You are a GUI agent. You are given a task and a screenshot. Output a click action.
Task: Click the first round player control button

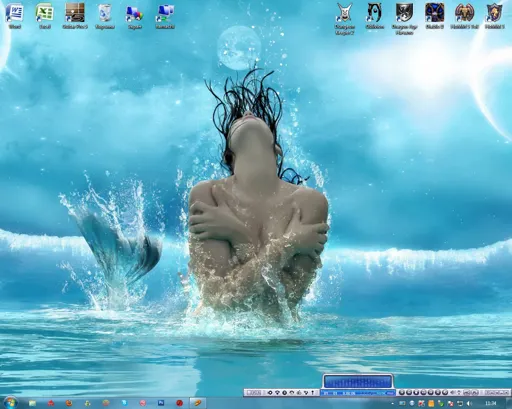[x=402, y=393]
